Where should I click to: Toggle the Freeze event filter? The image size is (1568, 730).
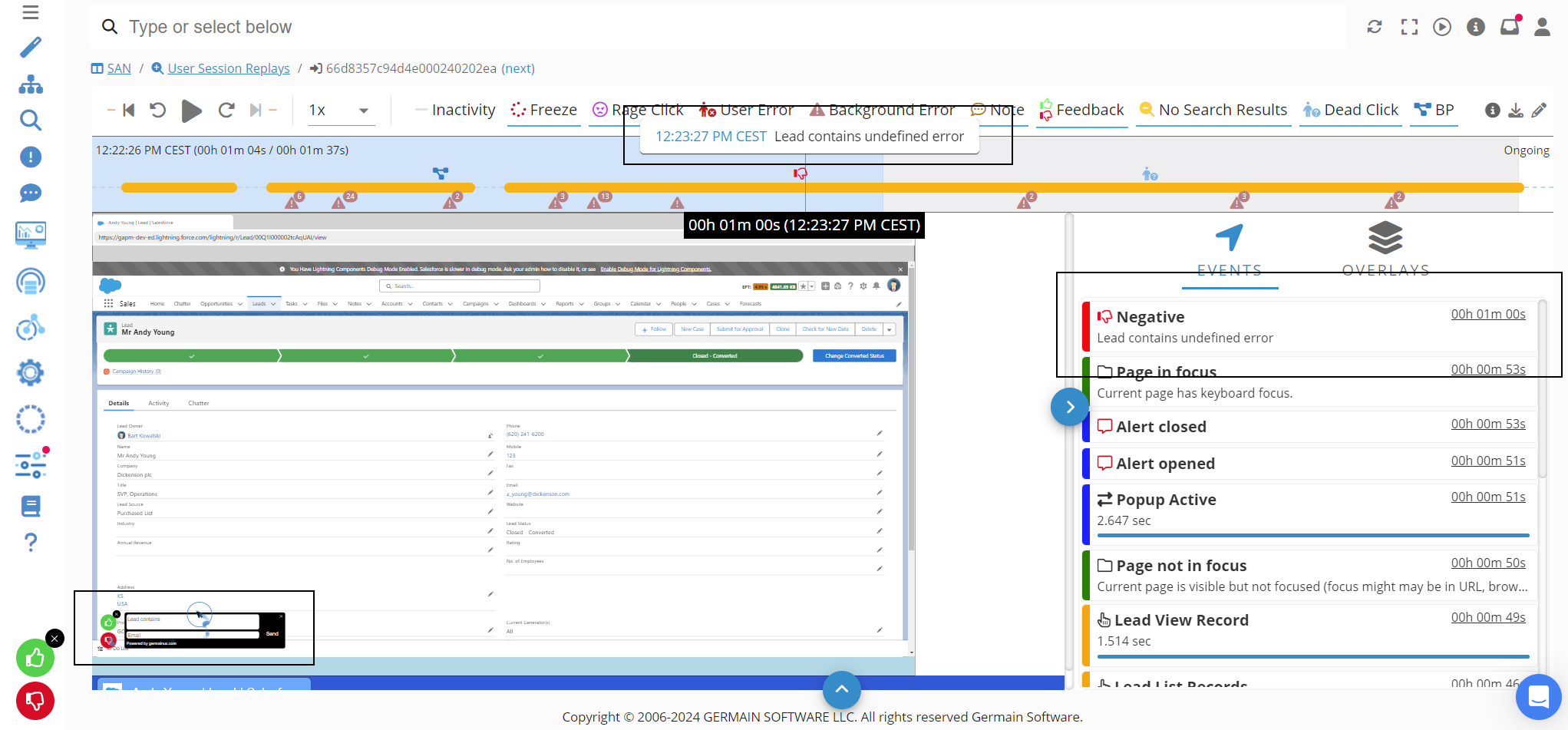pos(543,111)
